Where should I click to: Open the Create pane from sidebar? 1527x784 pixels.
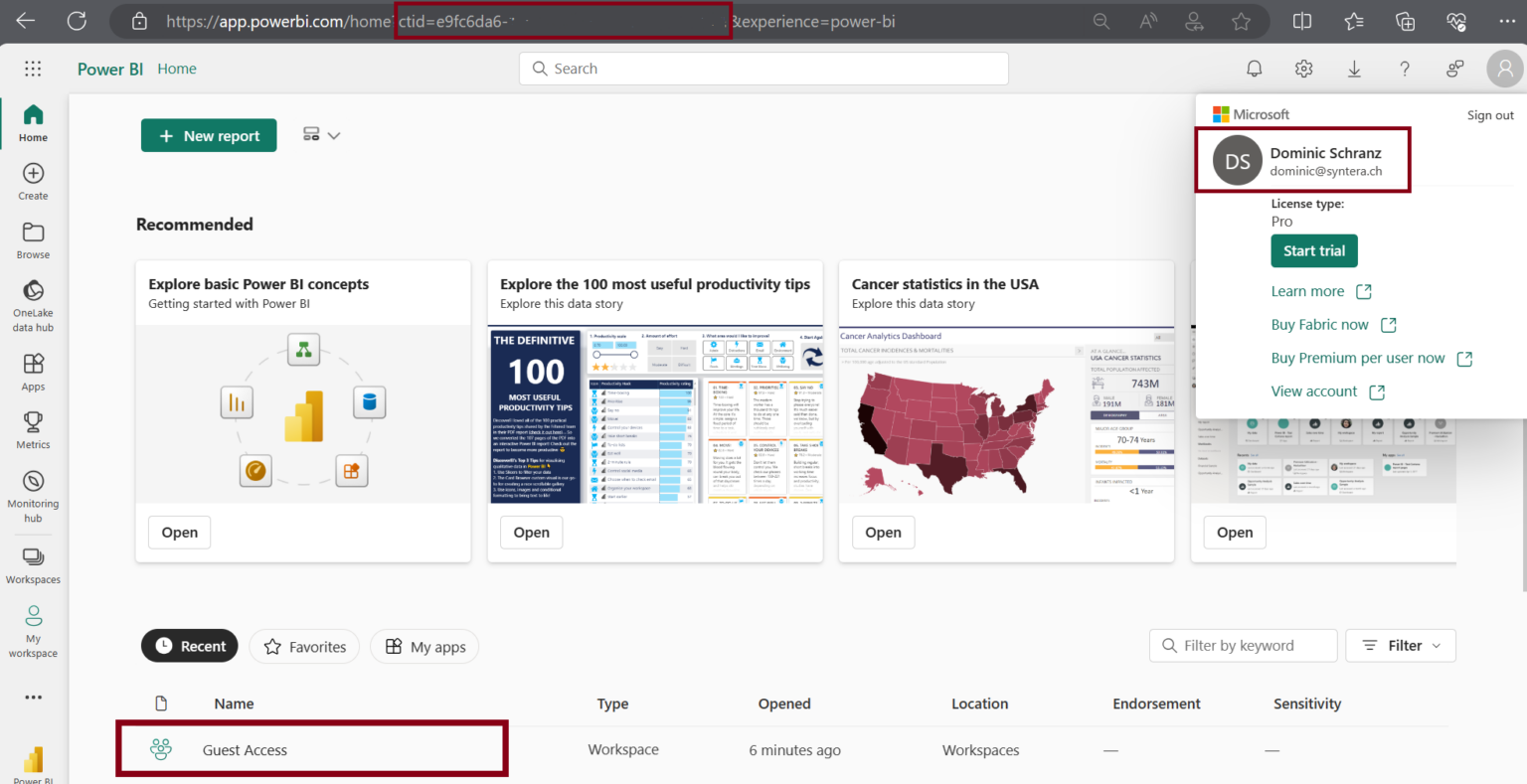(x=33, y=181)
